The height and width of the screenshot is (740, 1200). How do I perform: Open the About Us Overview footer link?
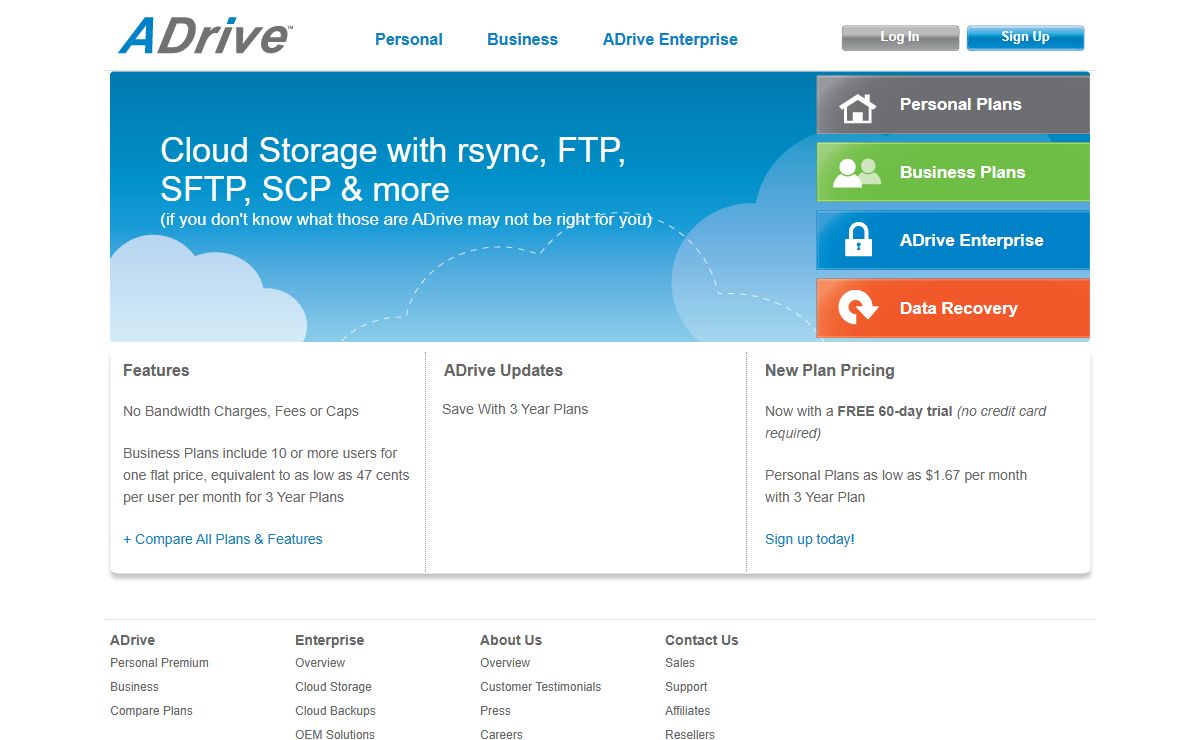click(x=505, y=663)
